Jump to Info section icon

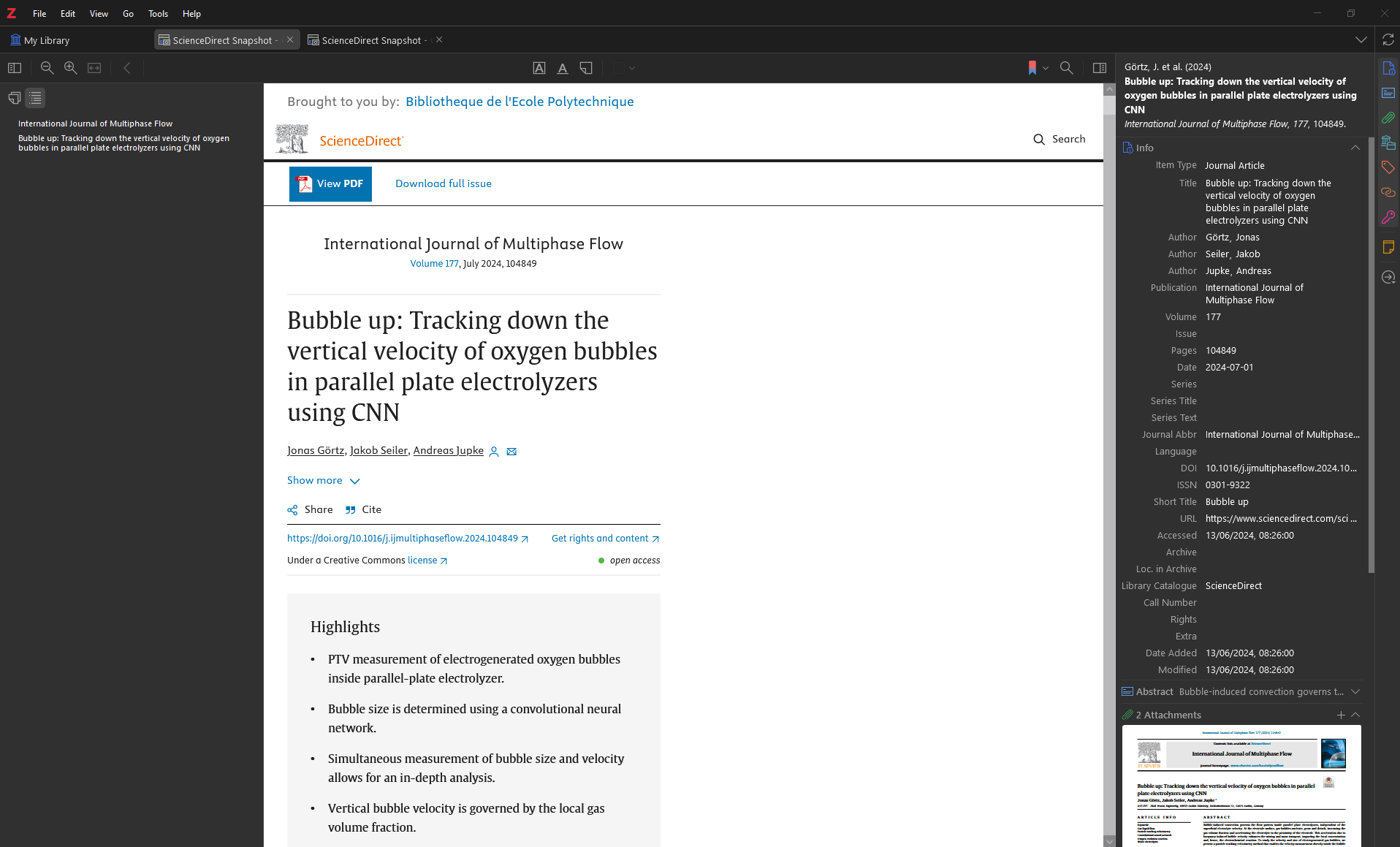click(1388, 68)
